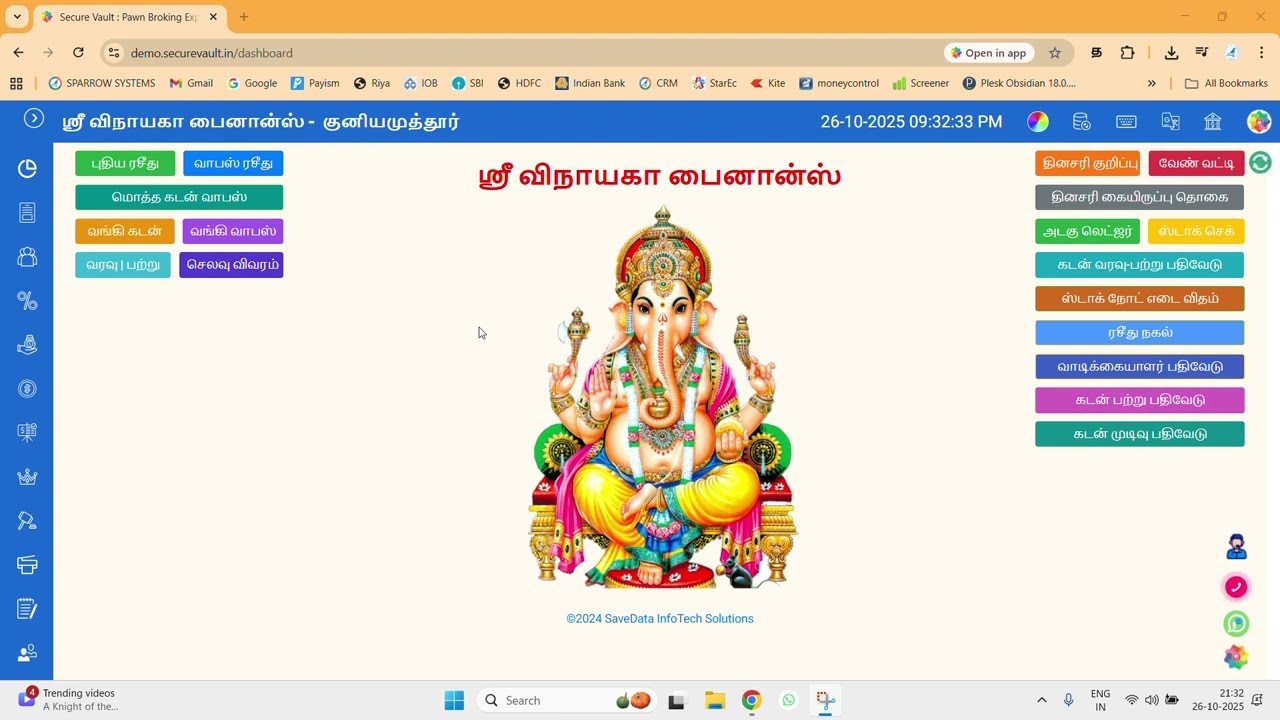Click the green புதிய ரசீது button
This screenshot has width=1280, height=720.
coord(125,164)
